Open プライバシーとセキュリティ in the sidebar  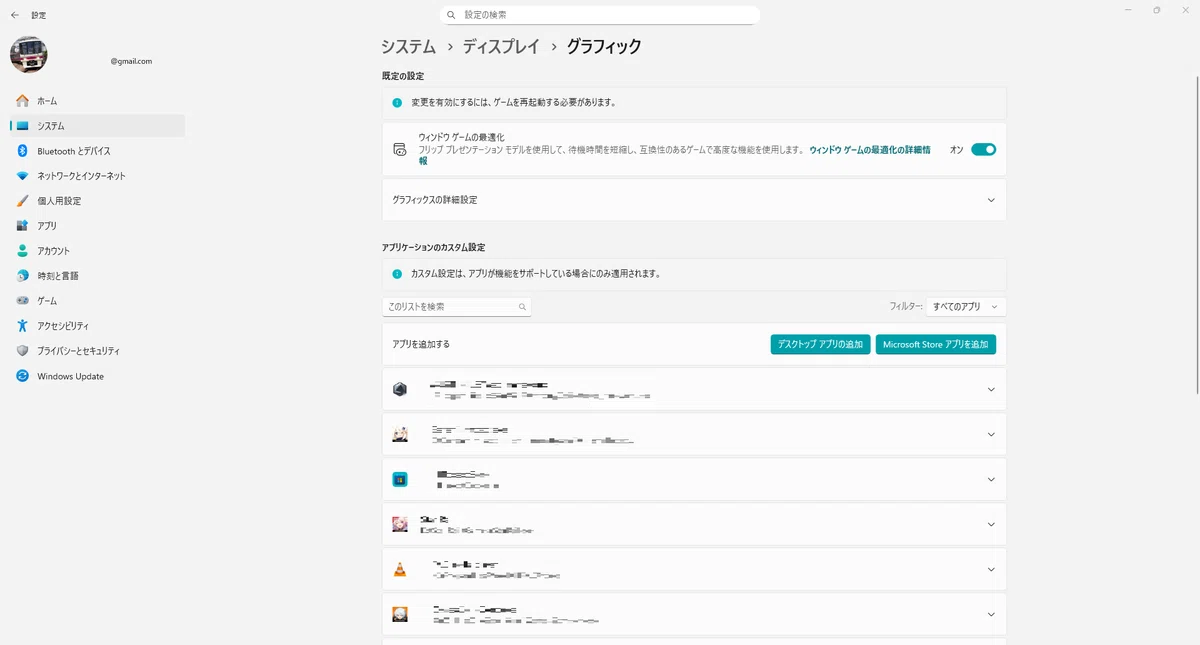pos(97,351)
